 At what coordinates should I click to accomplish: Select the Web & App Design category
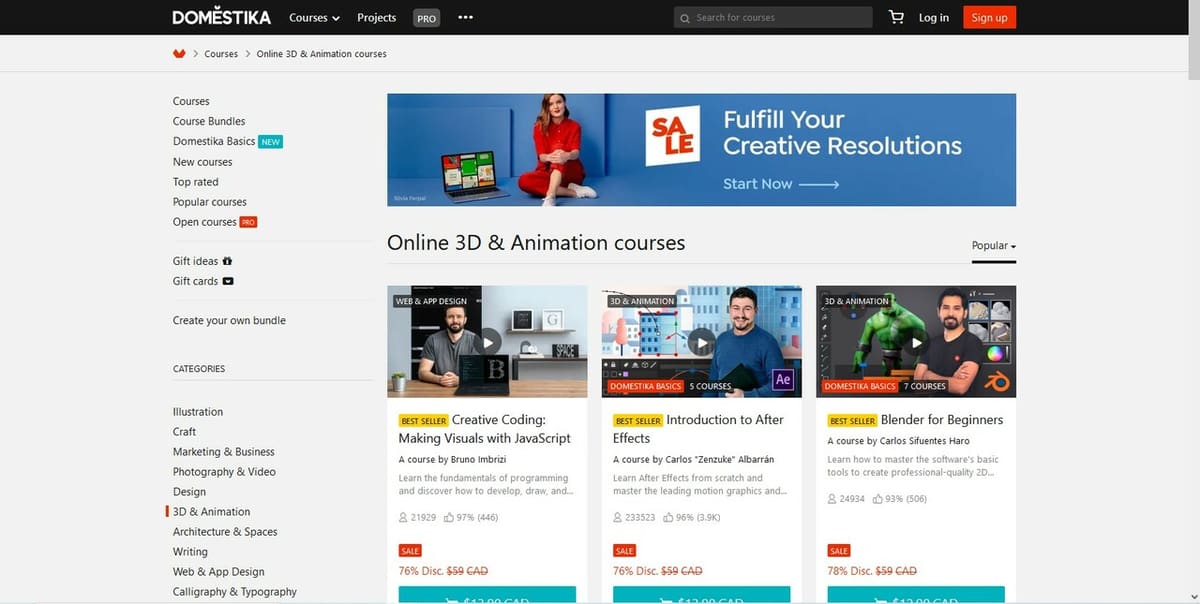pyautogui.click(x=218, y=572)
